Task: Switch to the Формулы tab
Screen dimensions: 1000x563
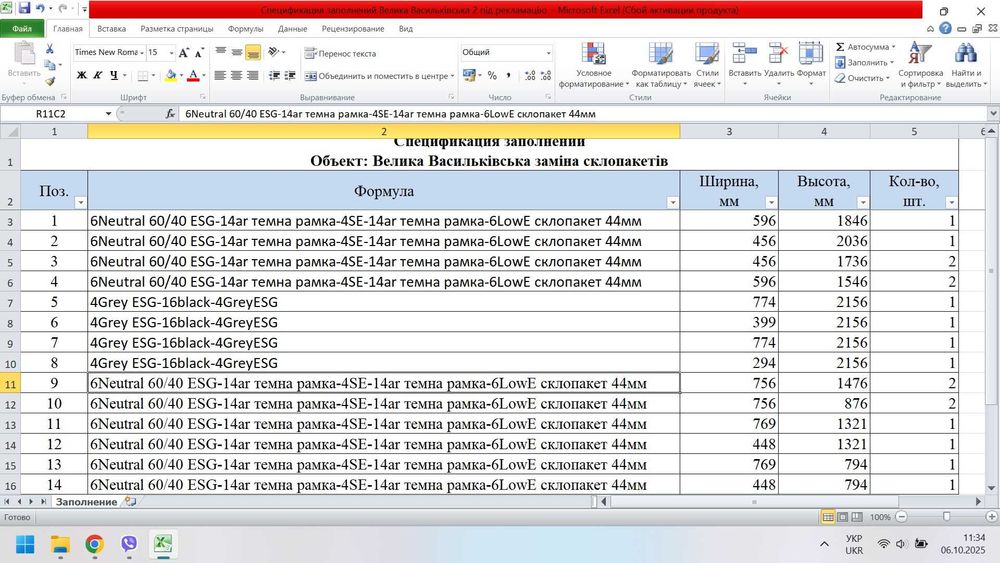Action: (x=246, y=29)
